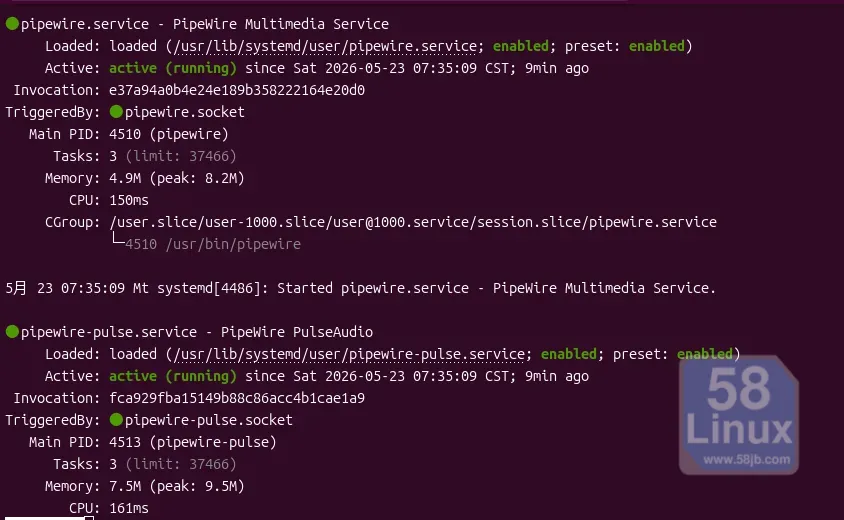Click the green dot beside pipewire.socket
Viewport: 844px width, 520px height.
pyautogui.click(x=116, y=111)
